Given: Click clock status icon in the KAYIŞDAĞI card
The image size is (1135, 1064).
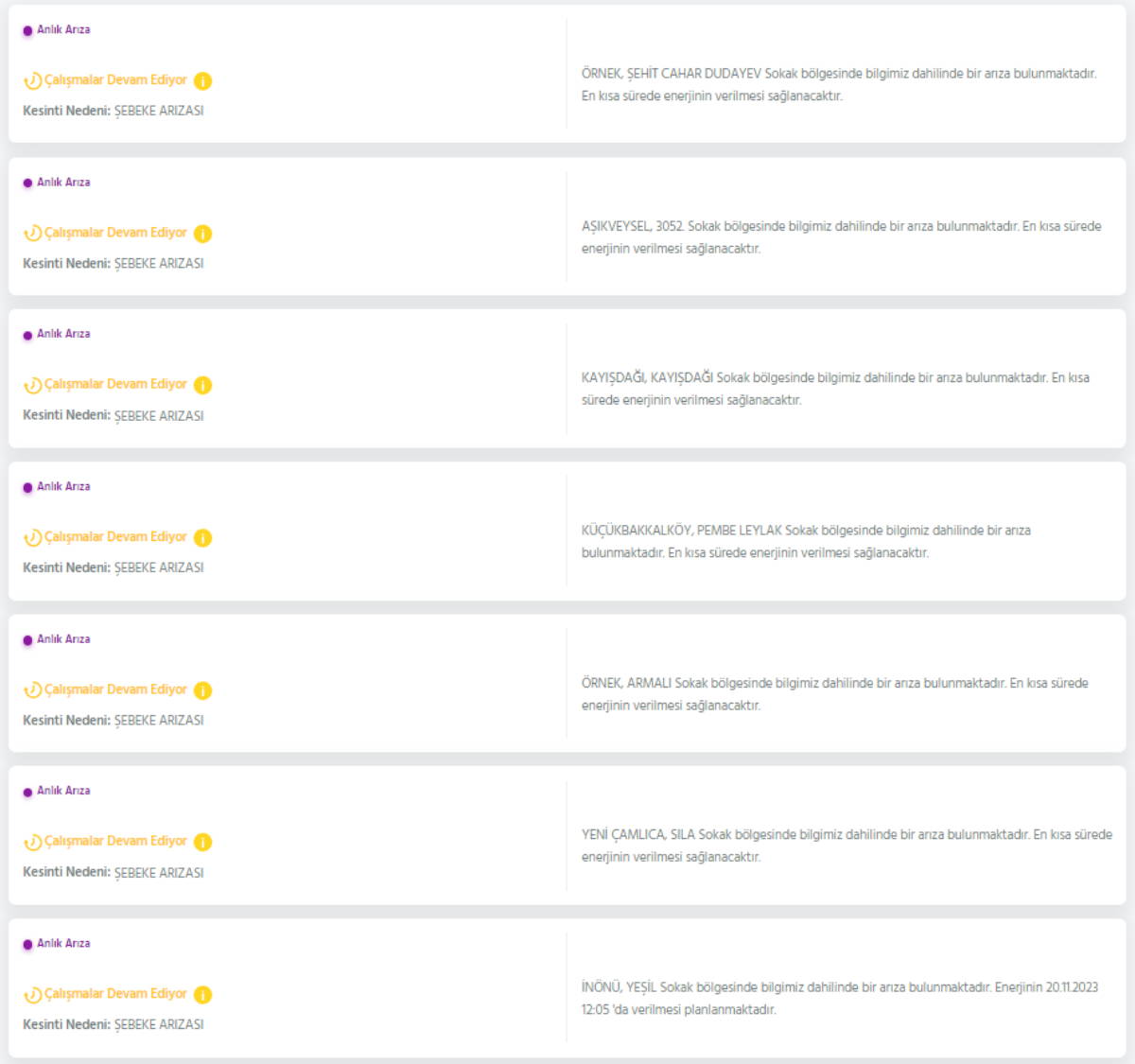Looking at the screenshot, I should [33, 385].
